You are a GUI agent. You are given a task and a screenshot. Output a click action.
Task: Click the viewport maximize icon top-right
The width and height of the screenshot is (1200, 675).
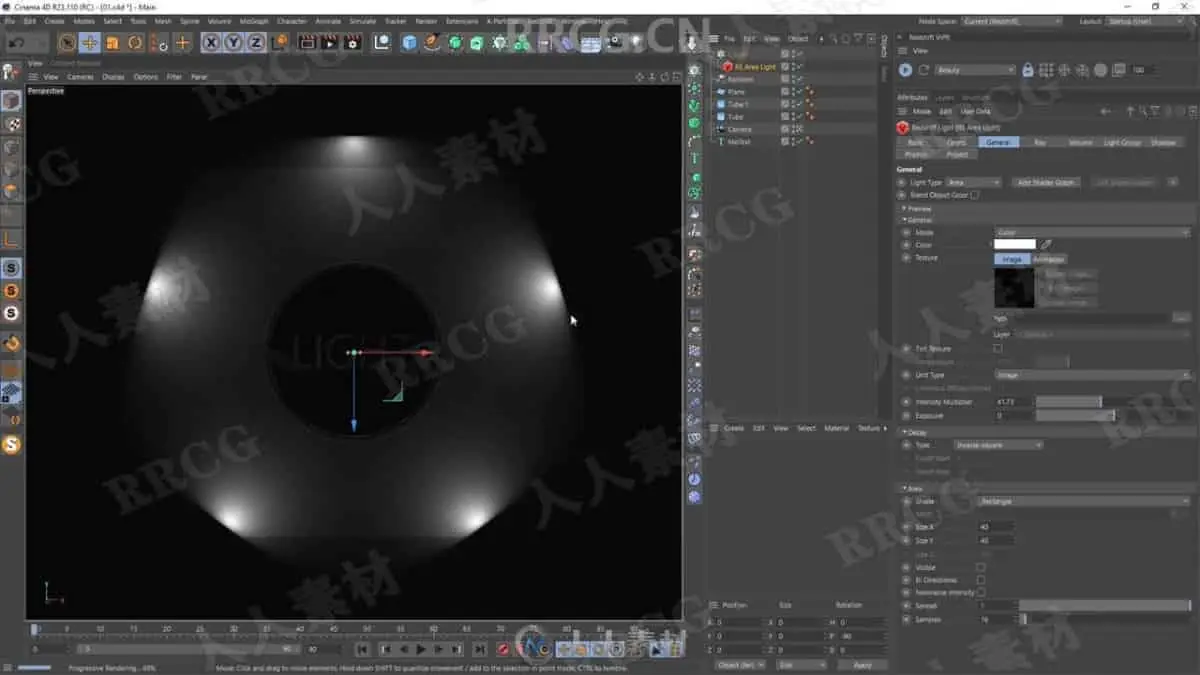pyautogui.click(x=677, y=77)
